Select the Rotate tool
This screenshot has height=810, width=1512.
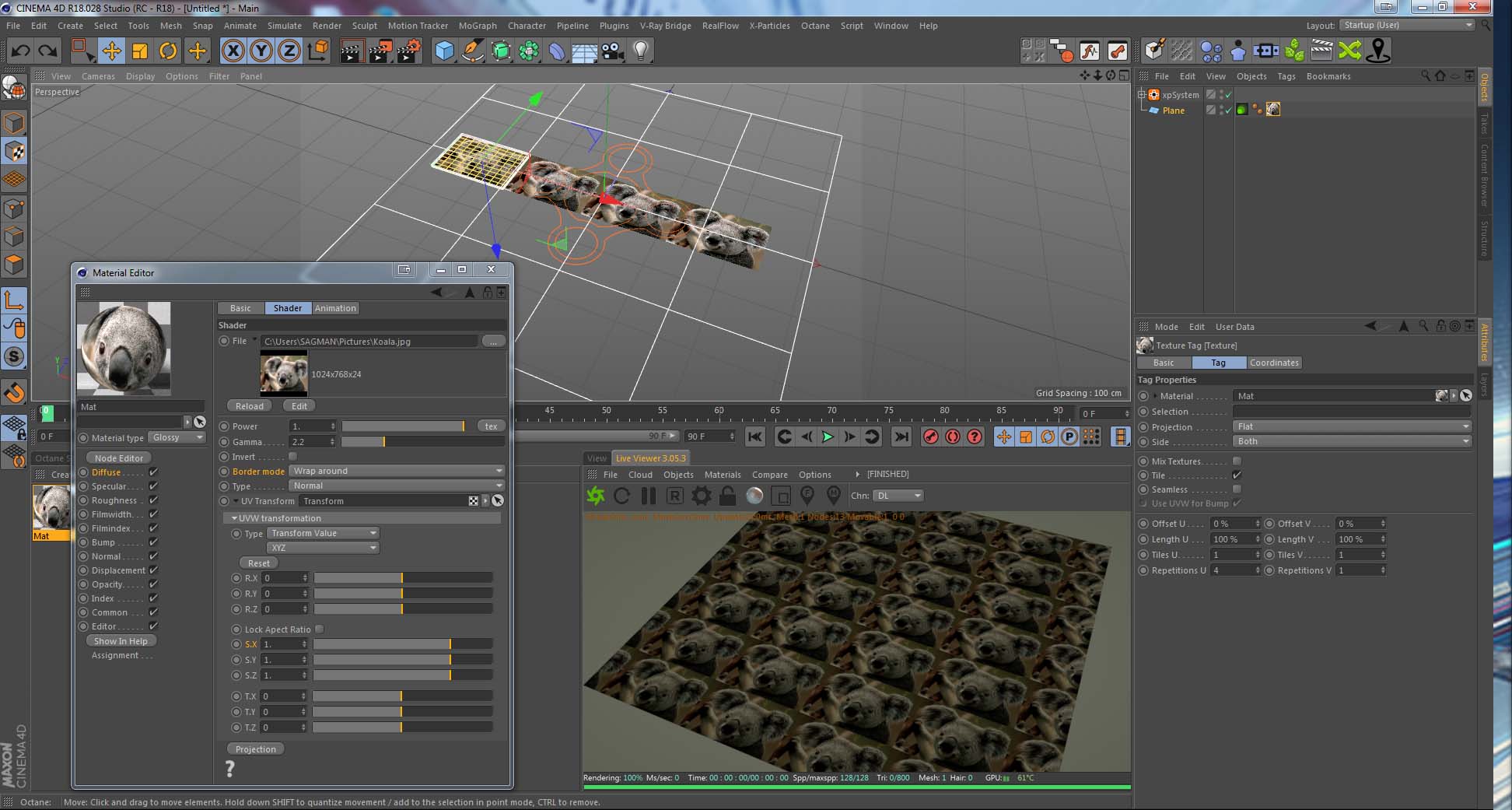click(168, 51)
